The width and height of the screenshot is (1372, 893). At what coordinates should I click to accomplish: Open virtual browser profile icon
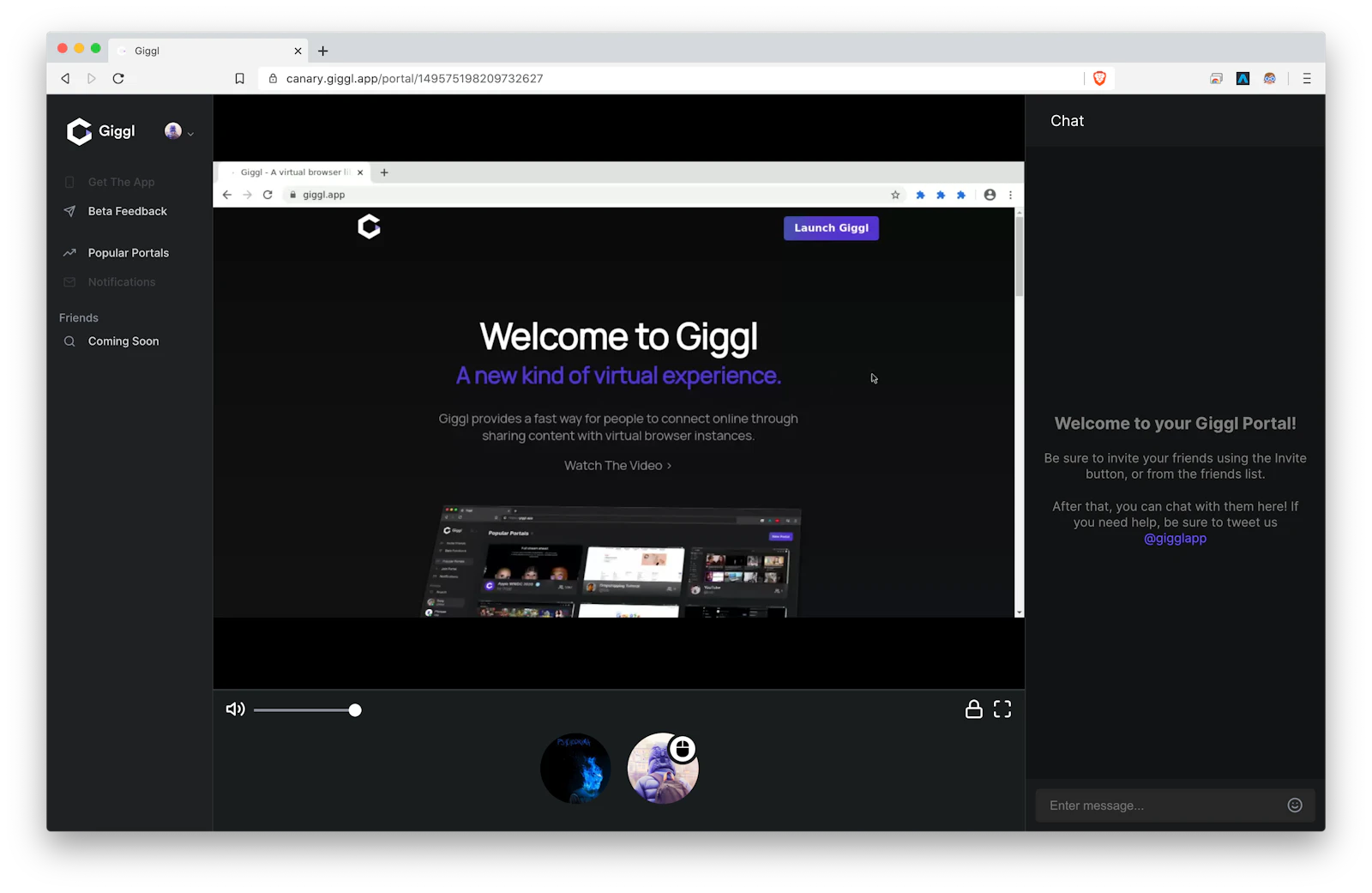point(990,195)
